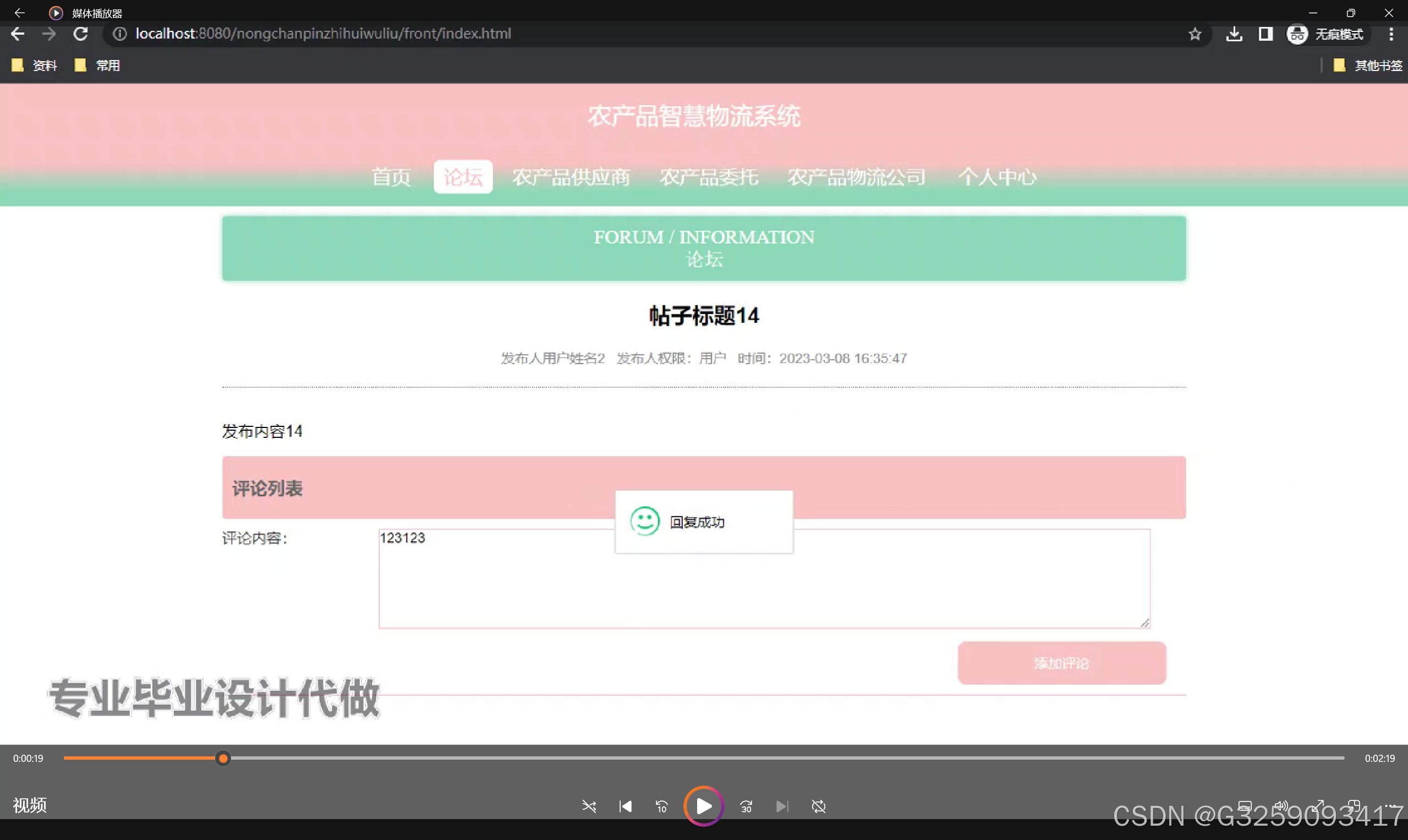
Task: Click the 添加评论 button
Action: click(1061, 663)
